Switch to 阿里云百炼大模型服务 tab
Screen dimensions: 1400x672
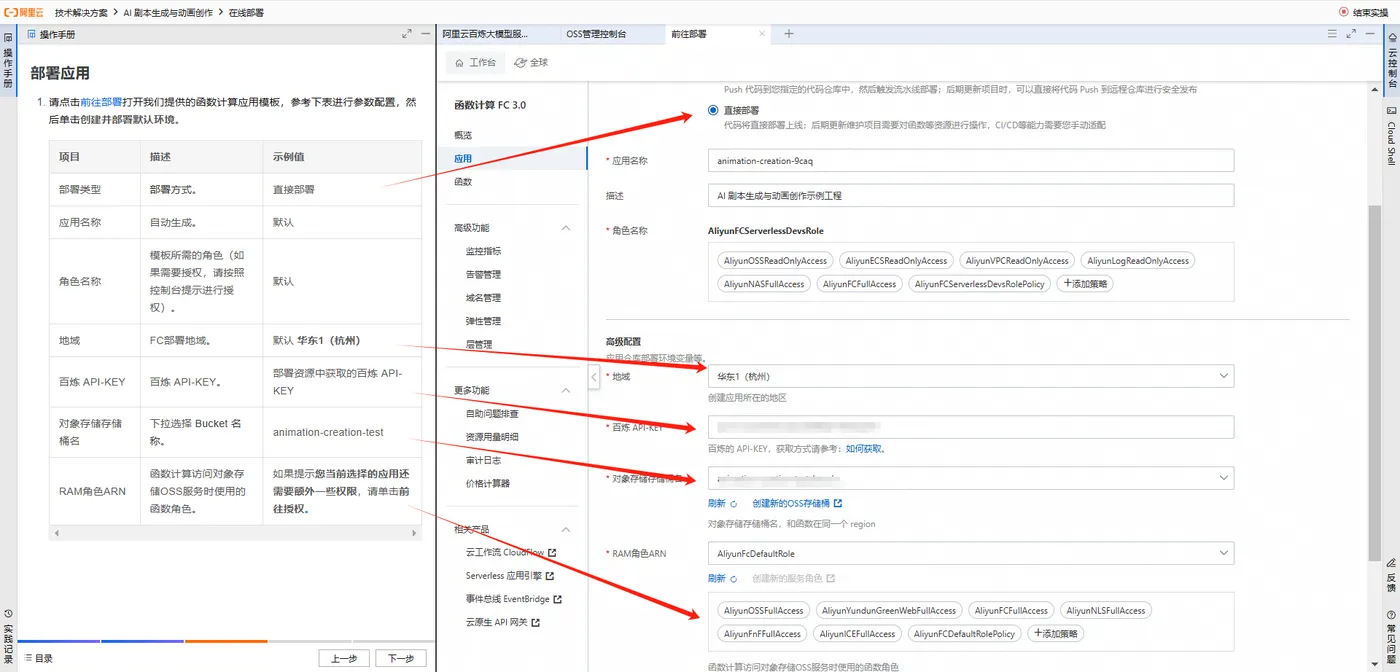[x=486, y=34]
